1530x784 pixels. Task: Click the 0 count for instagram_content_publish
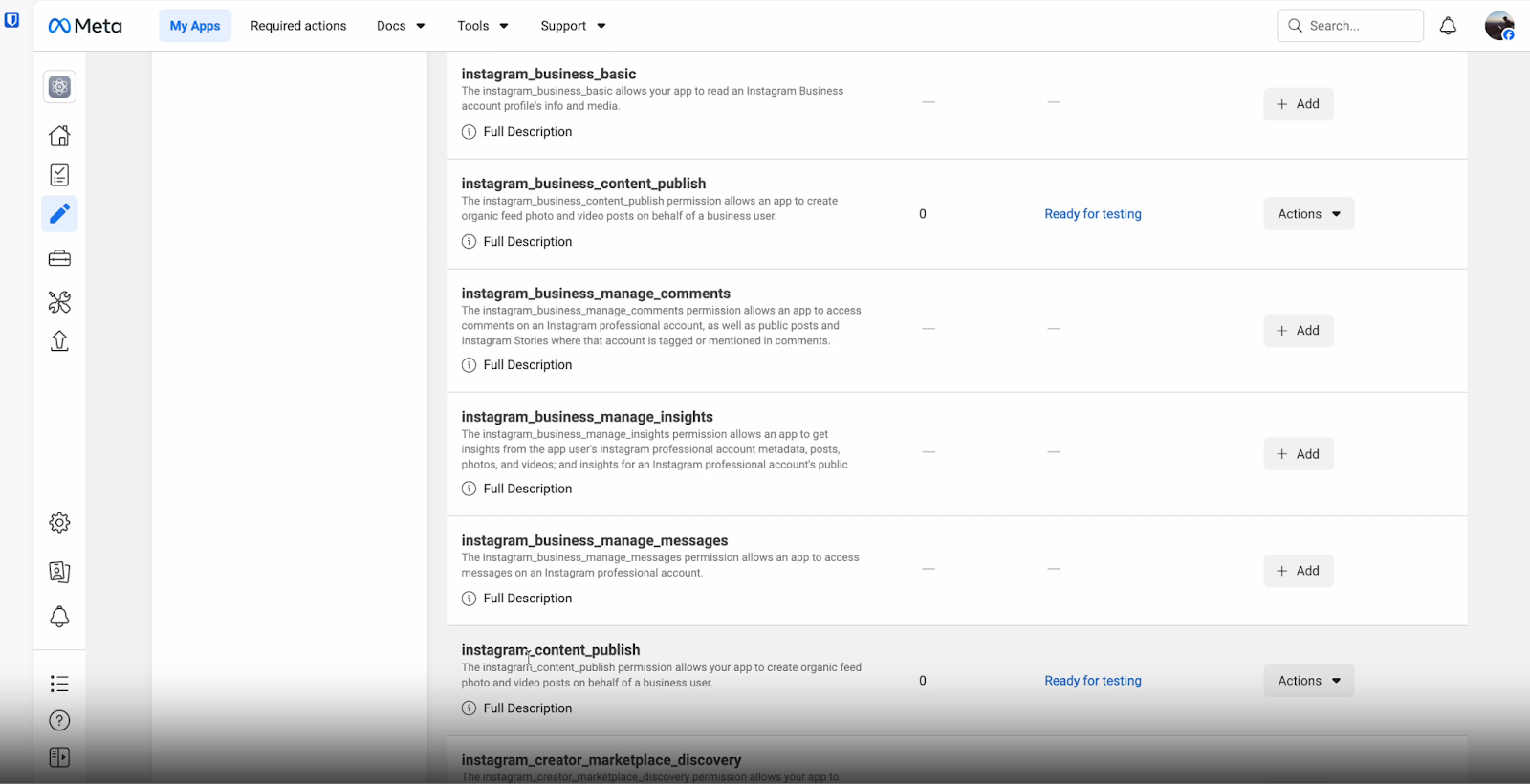click(923, 681)
